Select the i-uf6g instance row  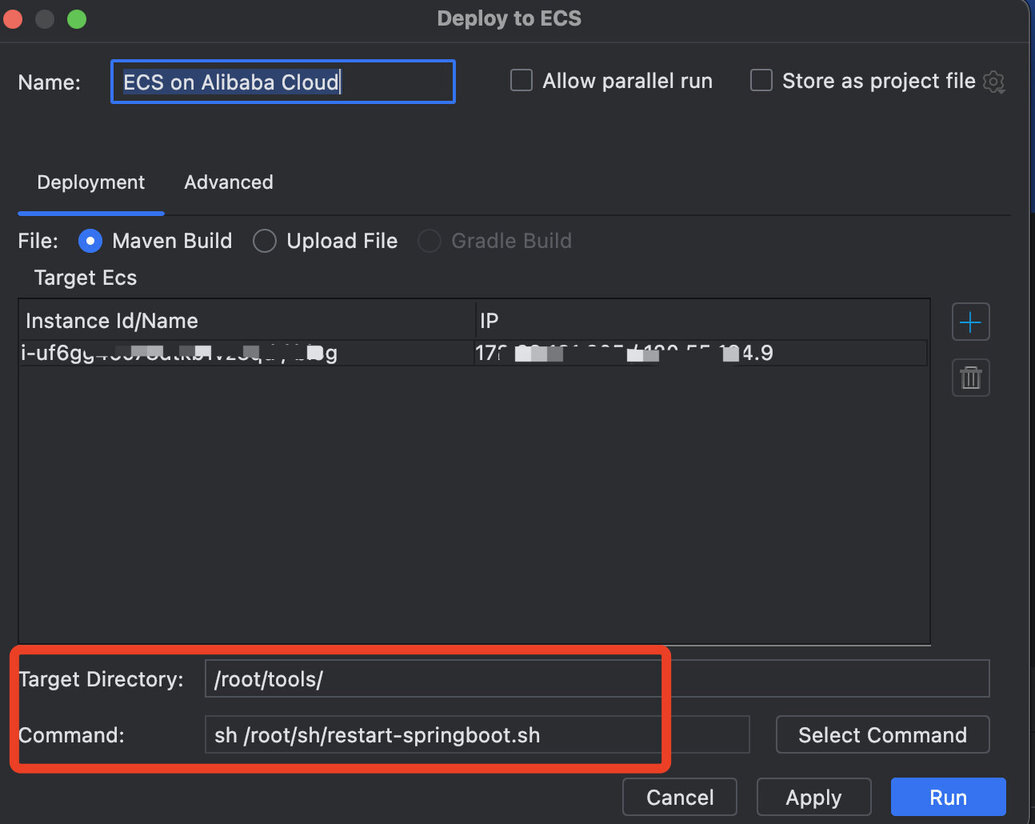tap(473, 353)
